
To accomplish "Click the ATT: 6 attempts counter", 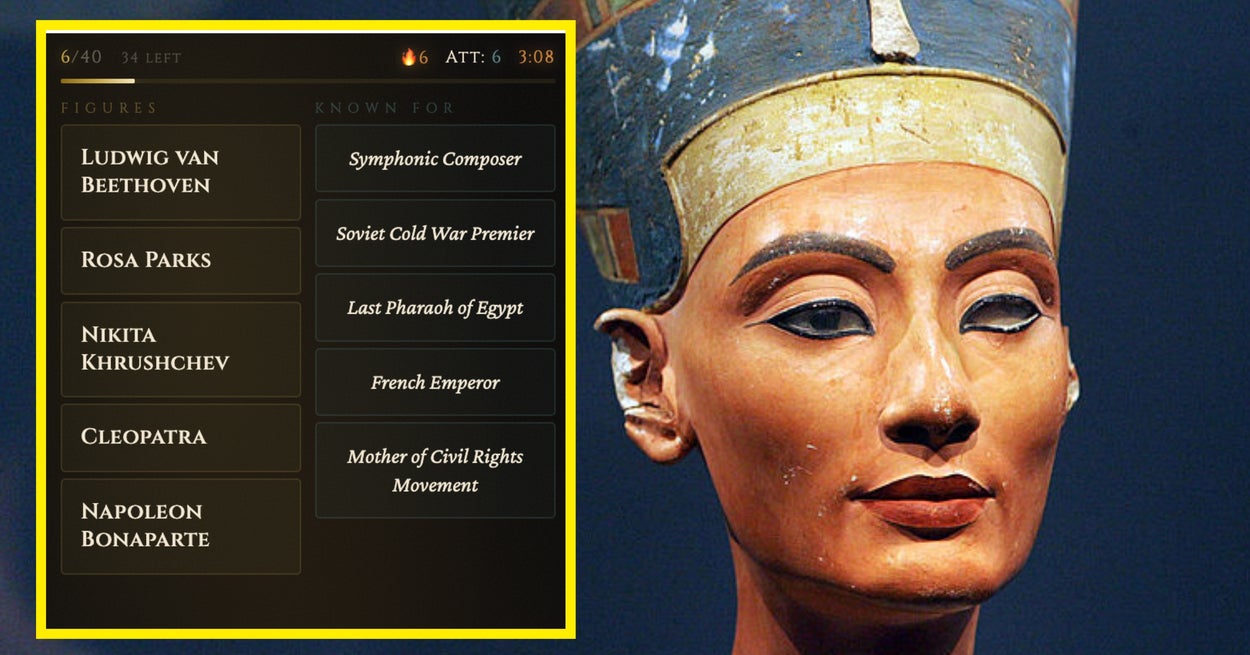I will click(473, 57).
